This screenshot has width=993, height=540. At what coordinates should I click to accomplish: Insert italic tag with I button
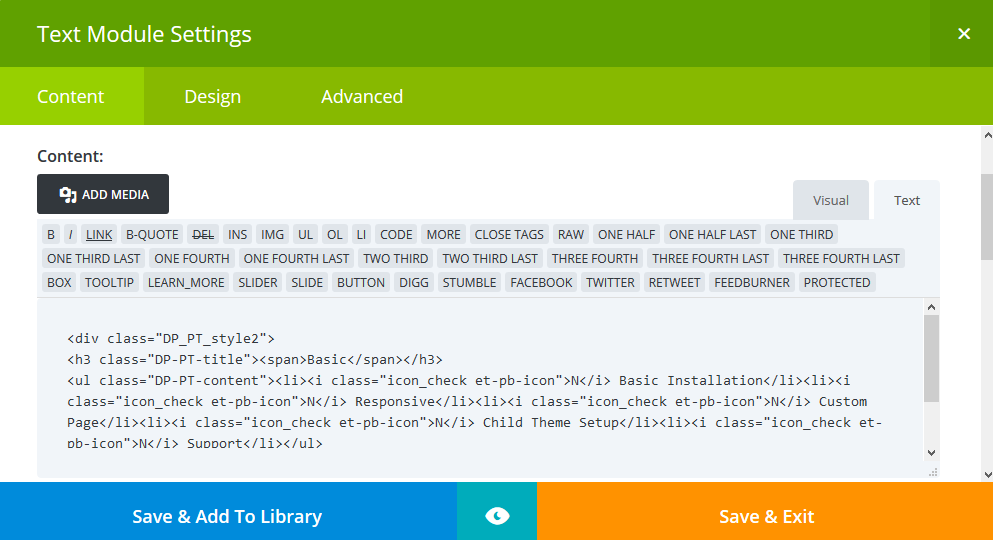[x=70, y=234]
